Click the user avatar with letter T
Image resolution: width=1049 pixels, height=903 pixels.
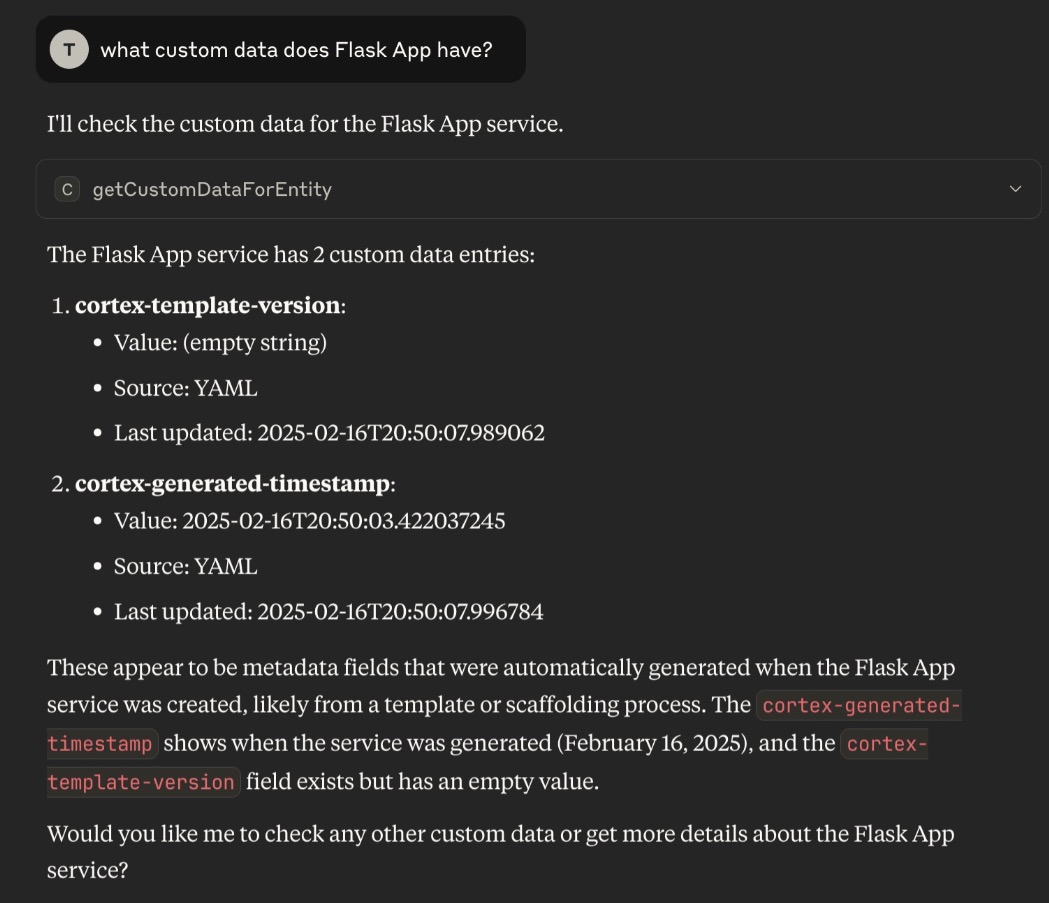(x=69, y=49)
